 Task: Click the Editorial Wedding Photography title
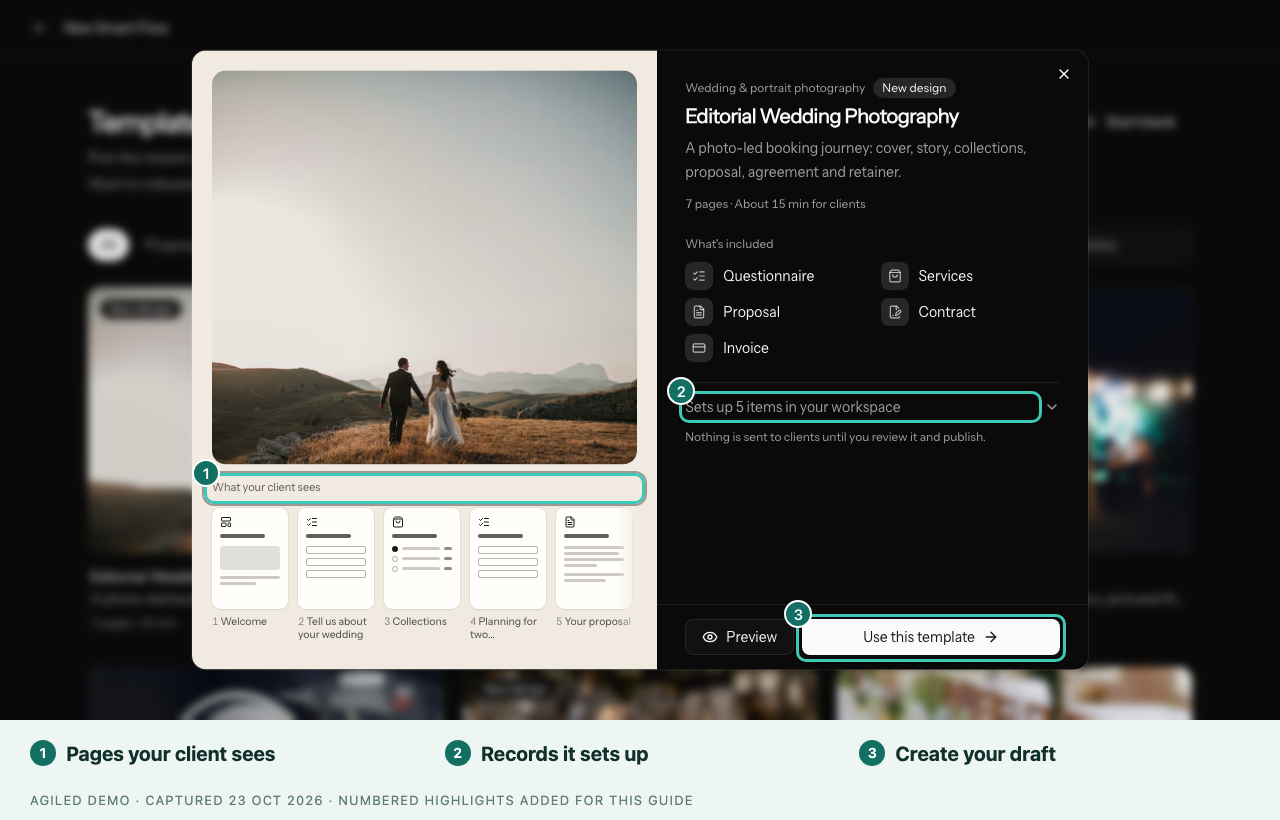point(822,116)
